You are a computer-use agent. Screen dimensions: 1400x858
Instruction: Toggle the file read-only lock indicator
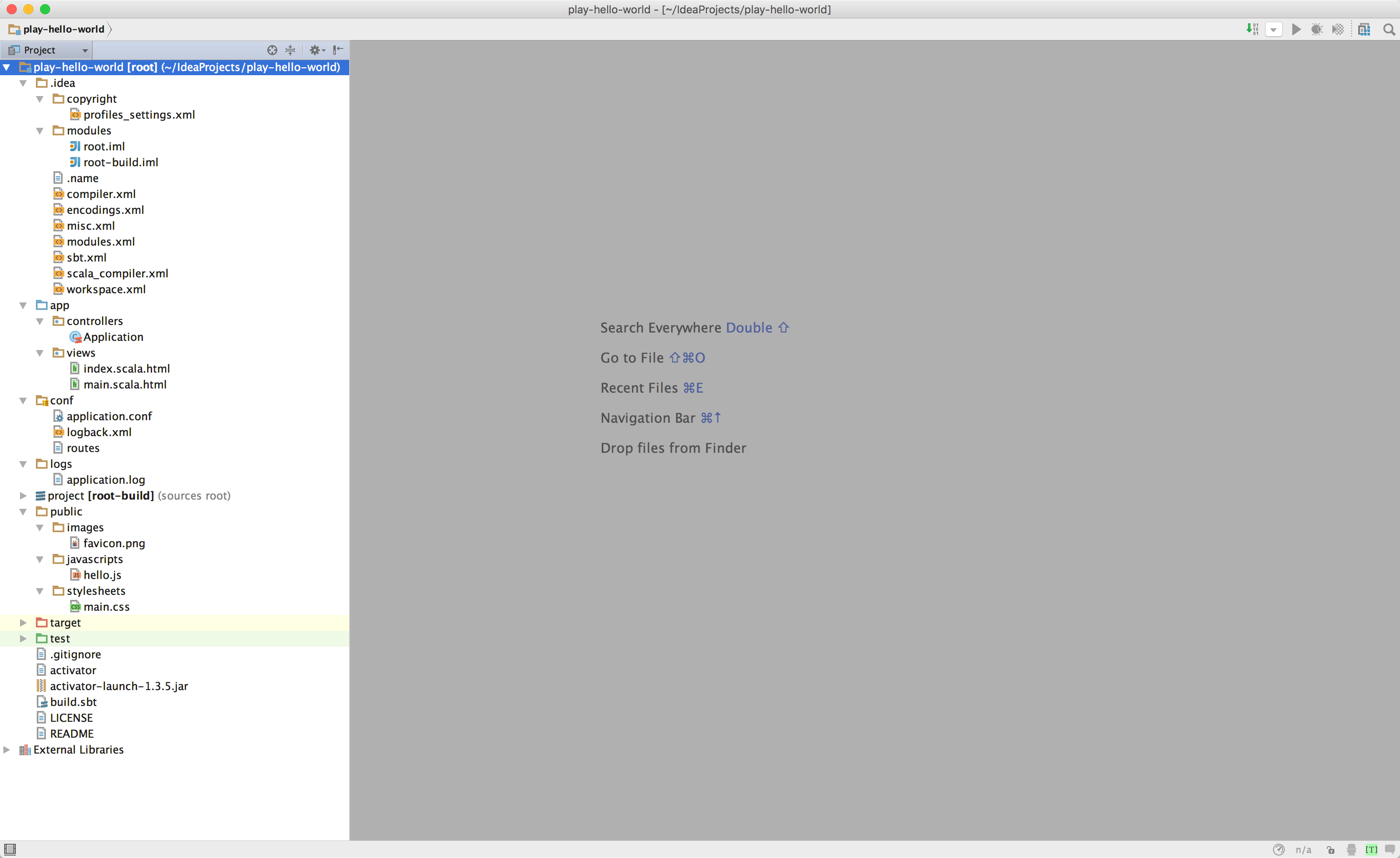1331,850
